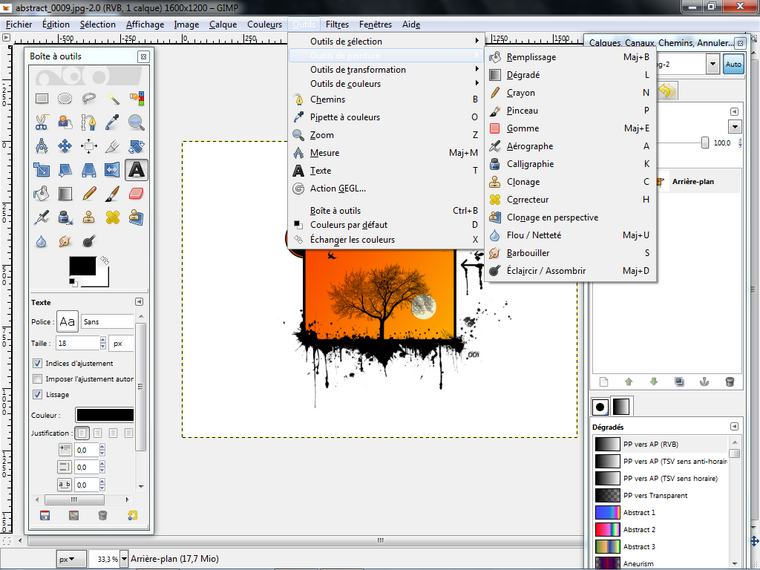Open the text Couleur black swatch
760x570 pixels.
pos(105,415)
